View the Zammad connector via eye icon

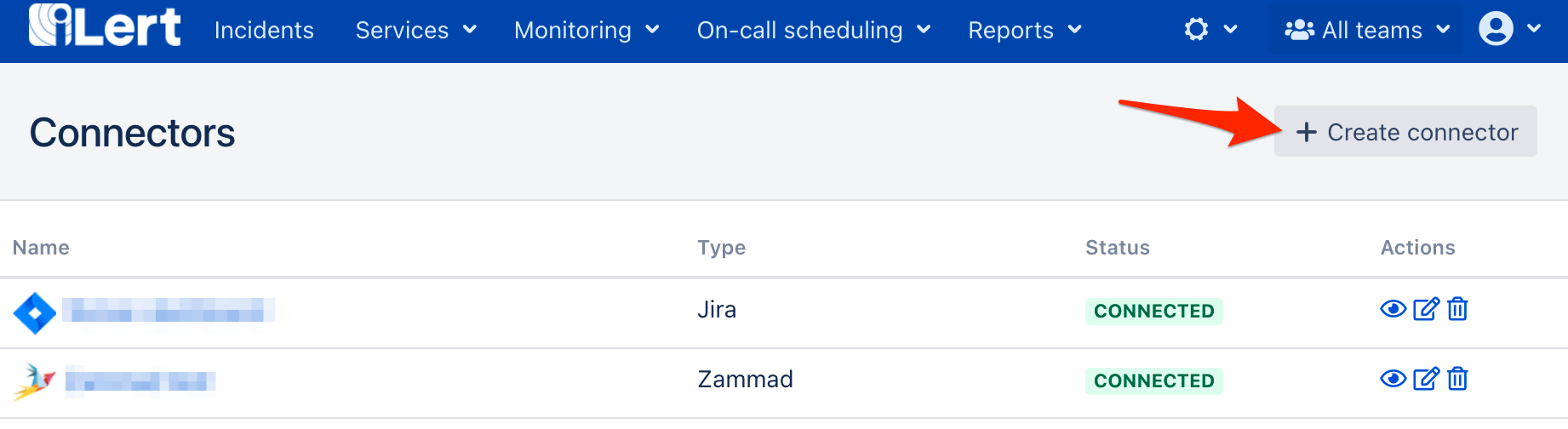tap(1393, 379)
